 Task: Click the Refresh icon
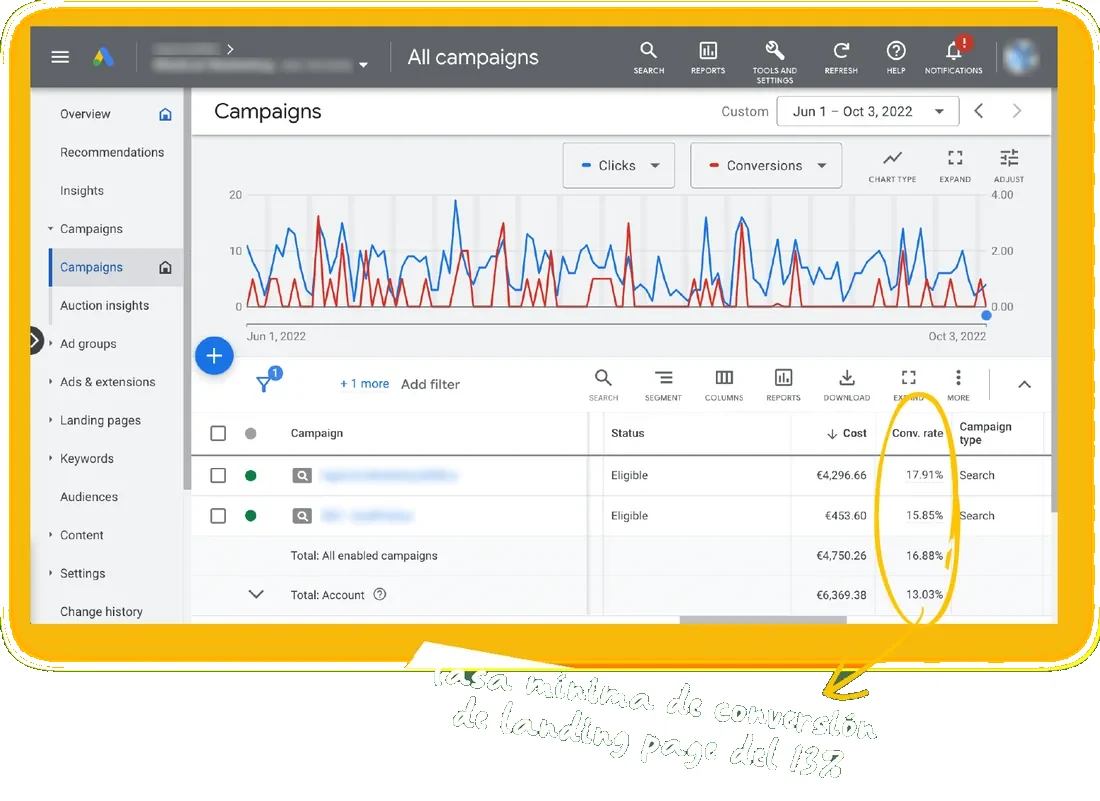tap(841, 58)
